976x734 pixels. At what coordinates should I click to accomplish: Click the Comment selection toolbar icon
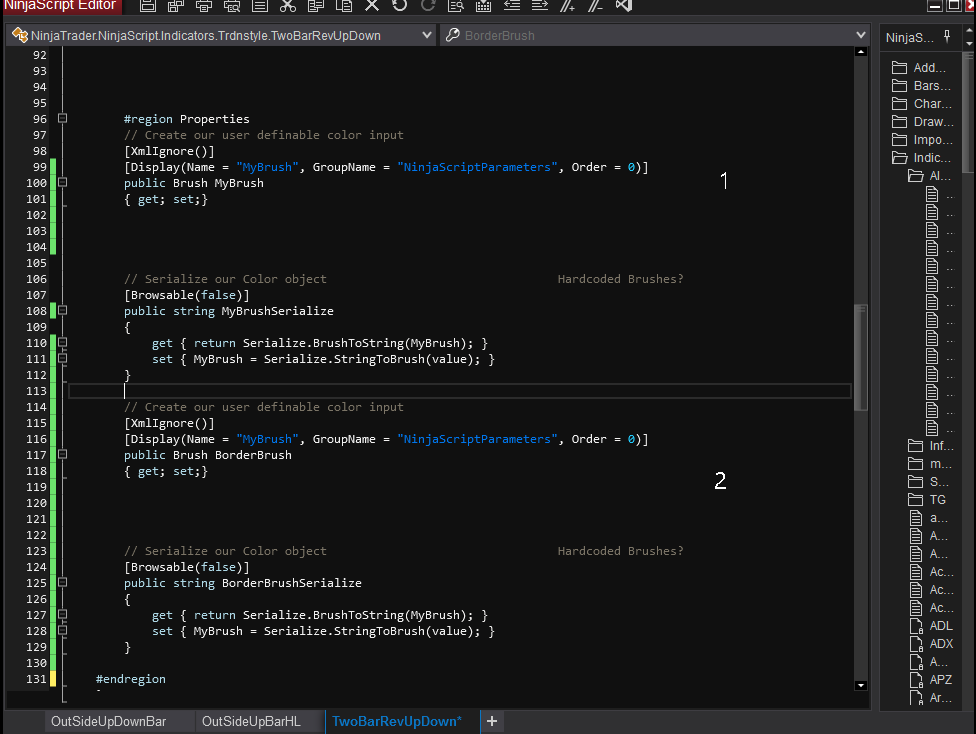pyautogui.click(x=568, y=6)
